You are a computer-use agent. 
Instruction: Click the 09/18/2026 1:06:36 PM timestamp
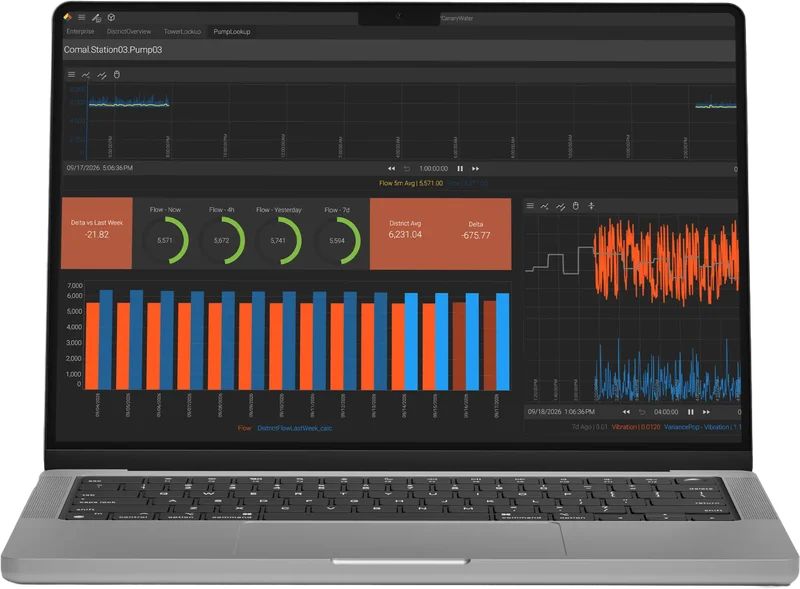[561, 411]
